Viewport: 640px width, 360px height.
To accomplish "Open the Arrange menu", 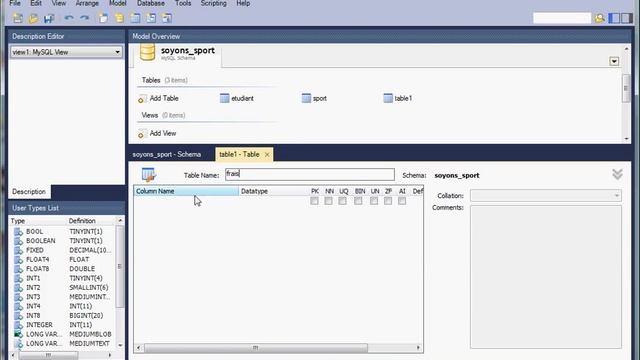I will [x=87, y=3].
